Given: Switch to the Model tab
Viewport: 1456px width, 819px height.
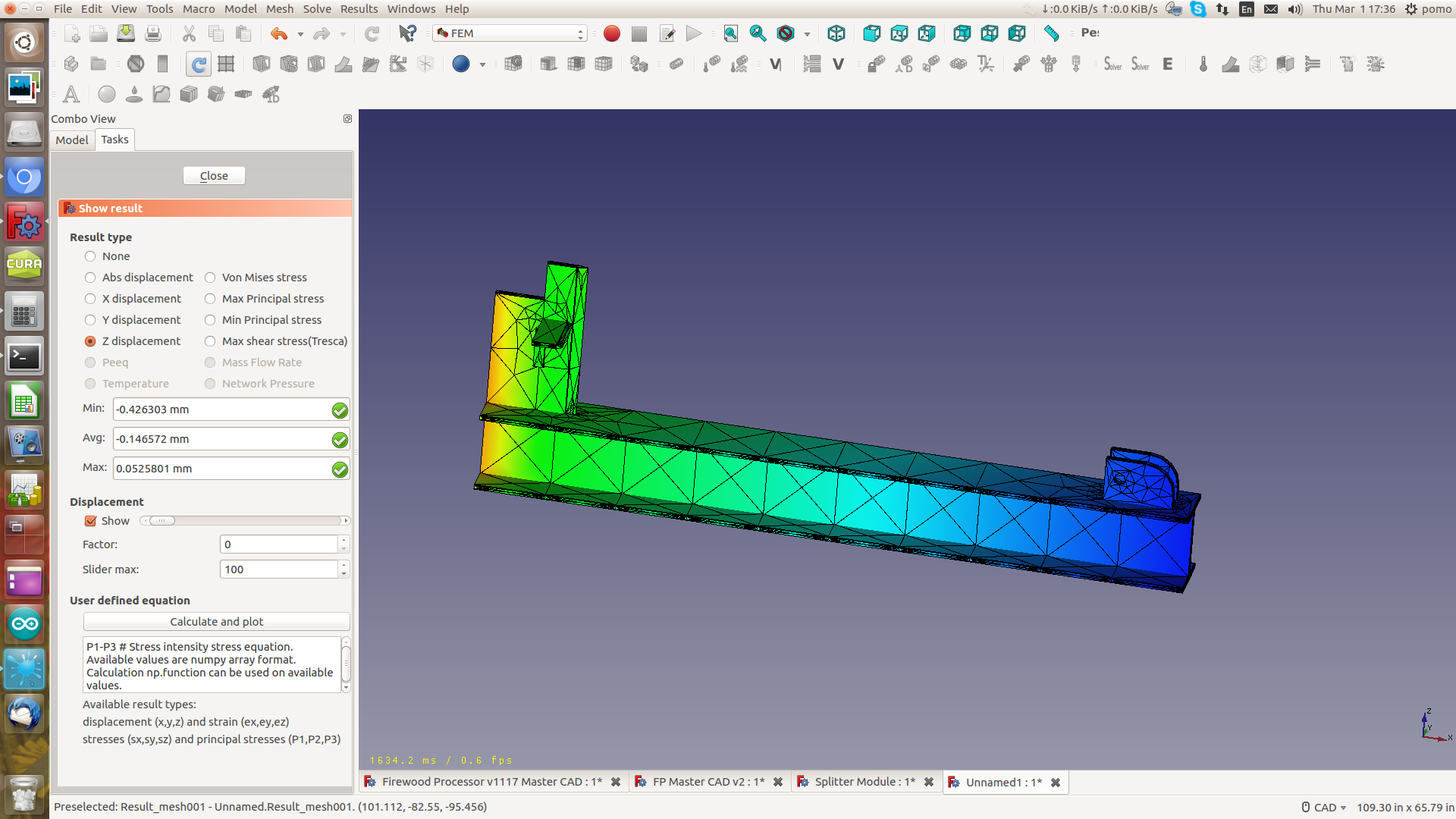Looking at the screenshot, I should pyautogui.click(x=72, y=140).
